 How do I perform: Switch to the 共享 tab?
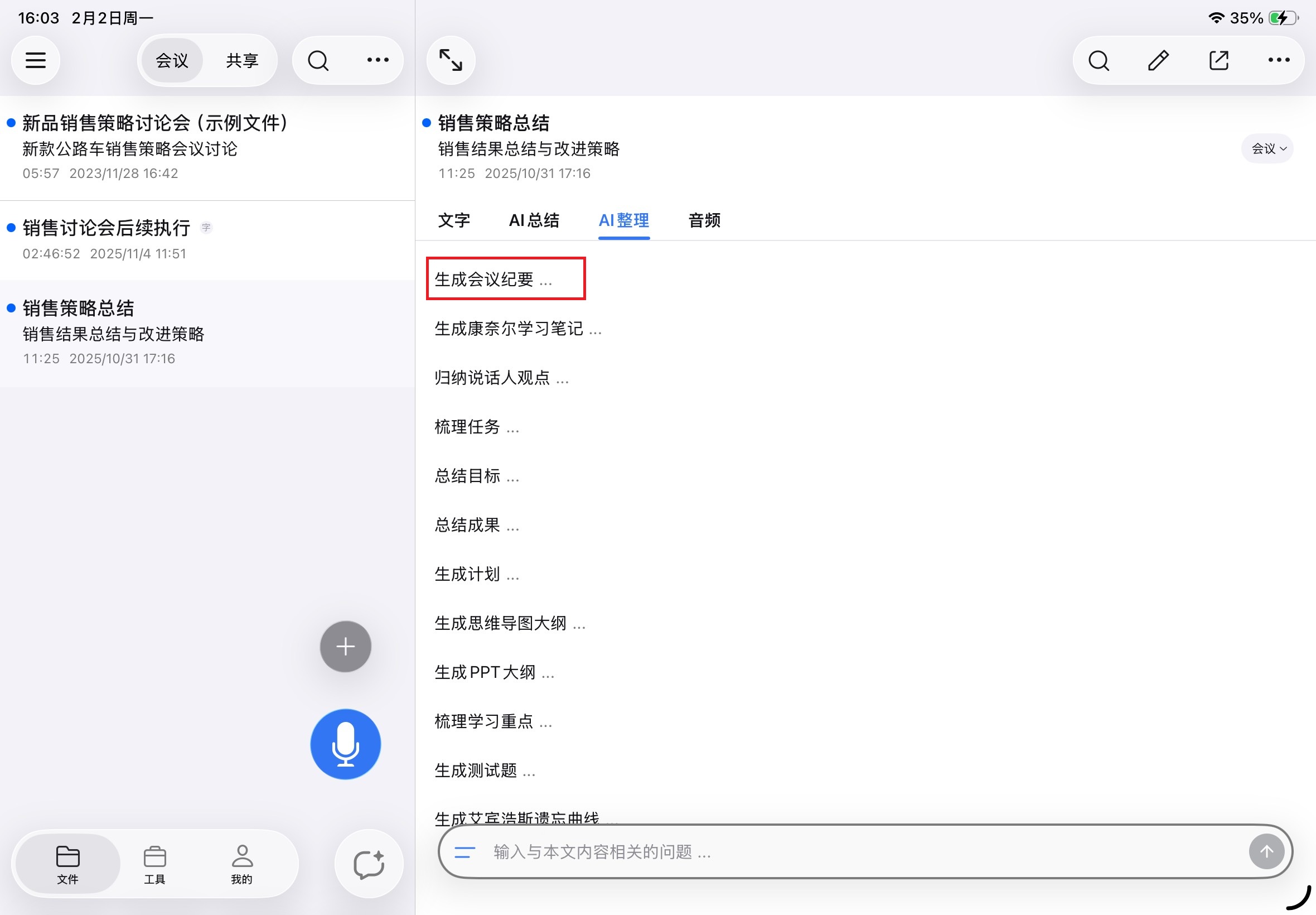pyautogui.click(x=241, y=60)
